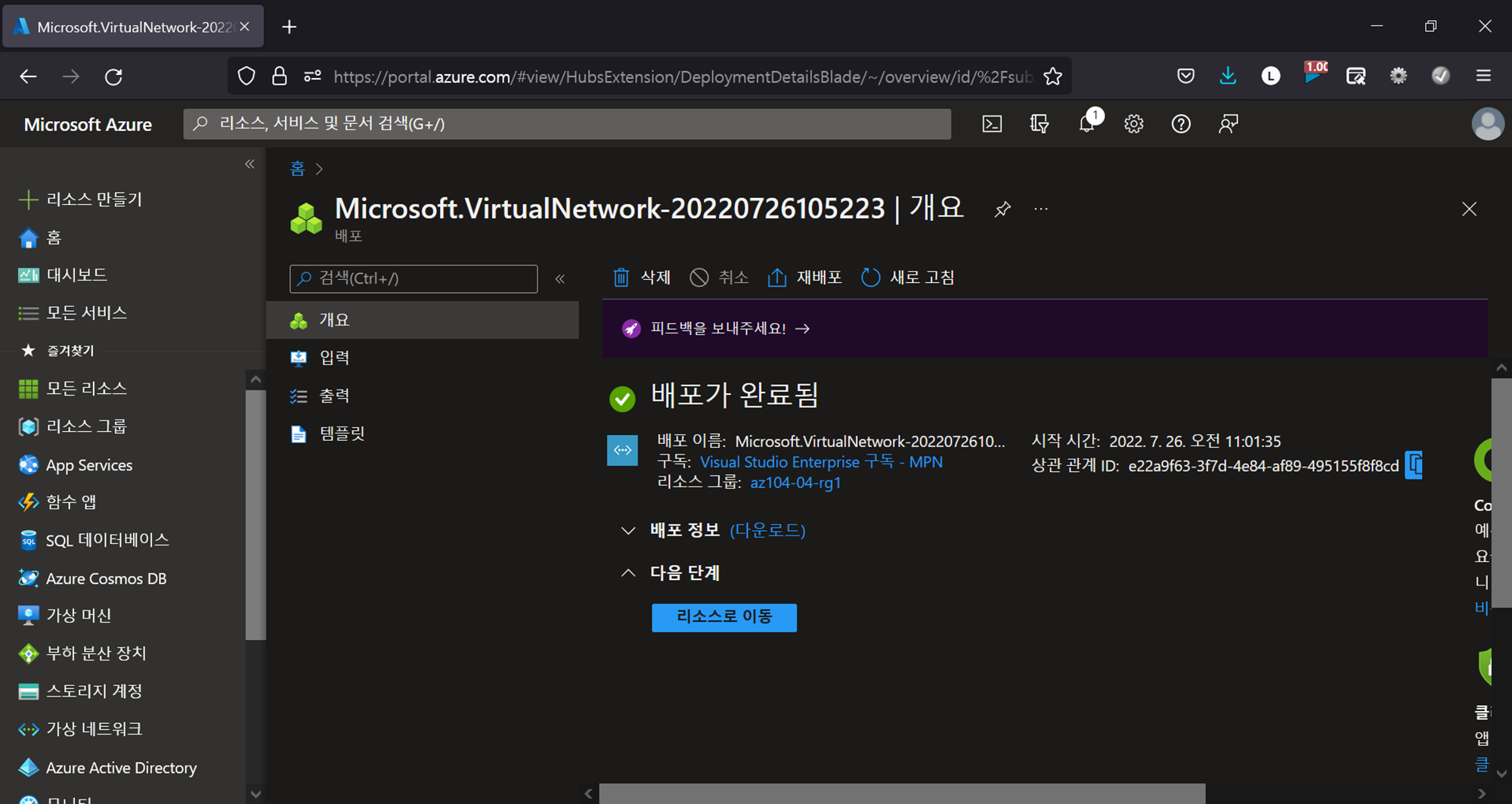Select 출력 in the deployment menu
Viewport: 1512px width, 804px height.
pos(423,396)
